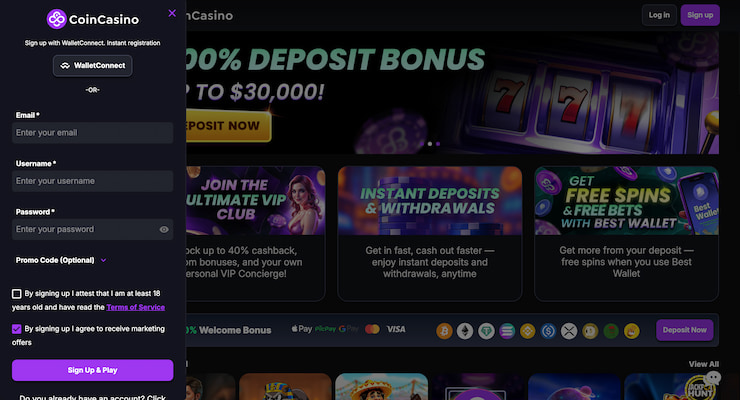Click the Solana coin icon
The height and width of the screenshot is (400, 740).
pos(507,331)
